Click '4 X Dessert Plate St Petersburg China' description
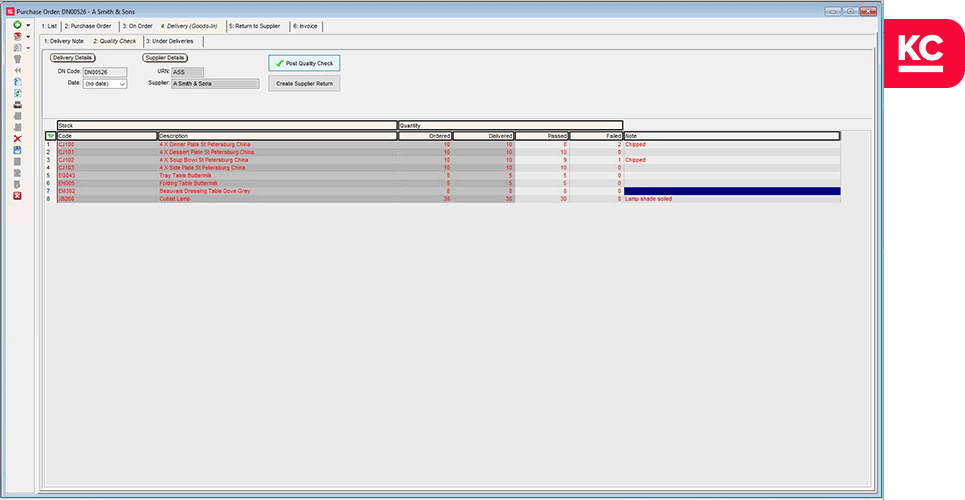965x500 pixels. click(x=207, y=152)
